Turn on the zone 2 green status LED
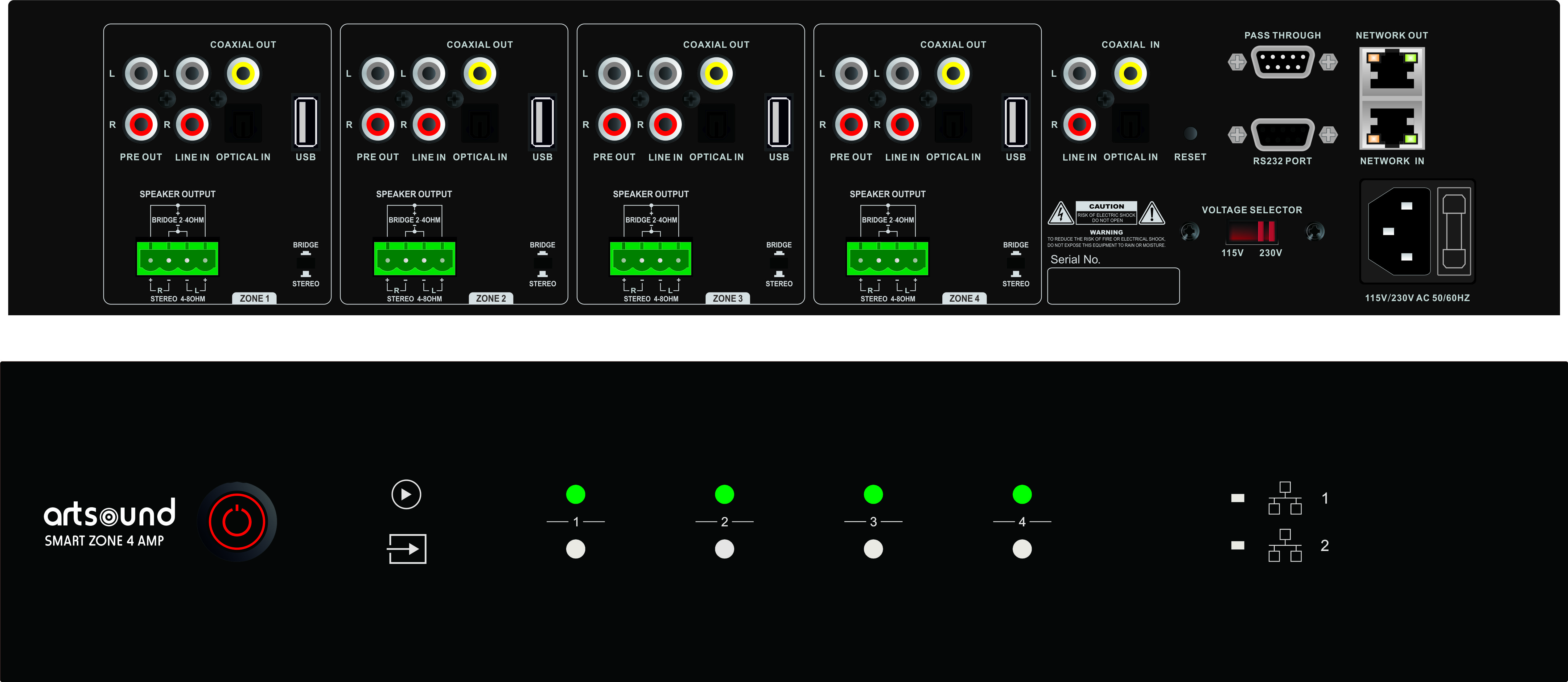The image size is (1568, 682). click(724, 495)
